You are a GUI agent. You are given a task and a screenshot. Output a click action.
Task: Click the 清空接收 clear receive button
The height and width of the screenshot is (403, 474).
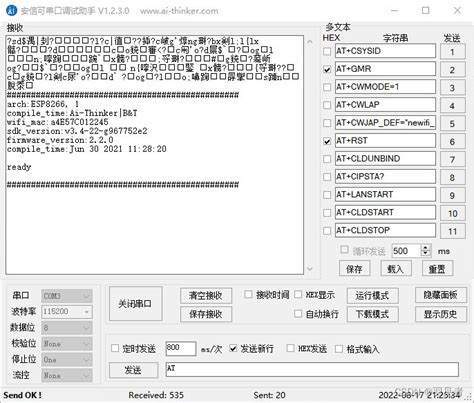coord(206,296)
